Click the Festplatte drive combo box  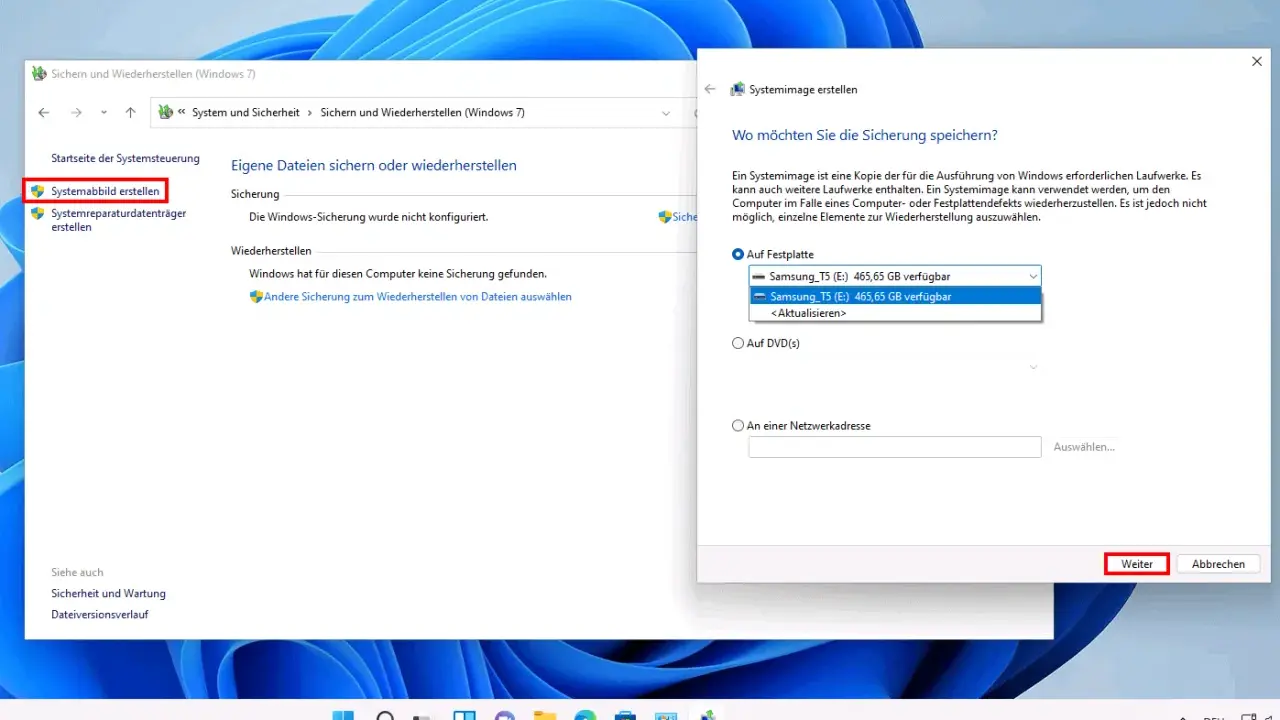pos(895,276)
